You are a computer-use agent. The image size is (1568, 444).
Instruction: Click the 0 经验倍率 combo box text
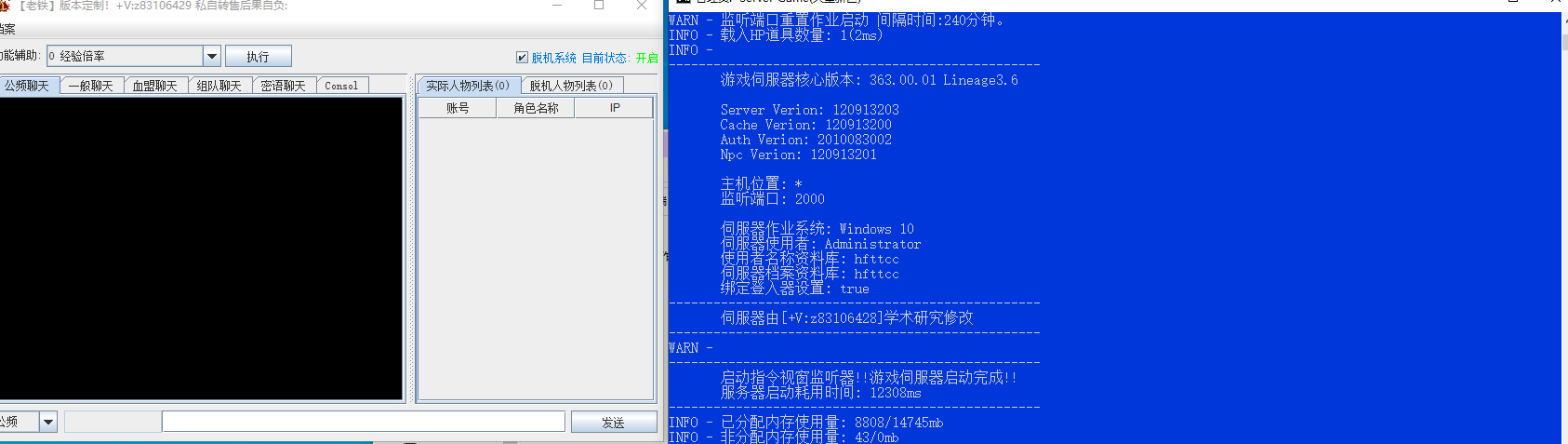point(126,56)
